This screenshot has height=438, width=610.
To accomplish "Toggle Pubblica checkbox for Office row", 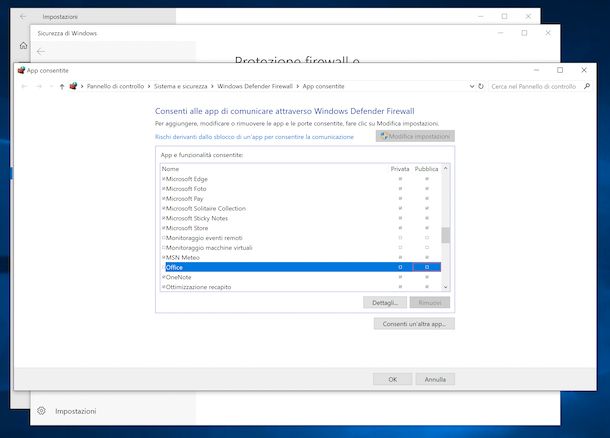I will (x=427, y=267).
